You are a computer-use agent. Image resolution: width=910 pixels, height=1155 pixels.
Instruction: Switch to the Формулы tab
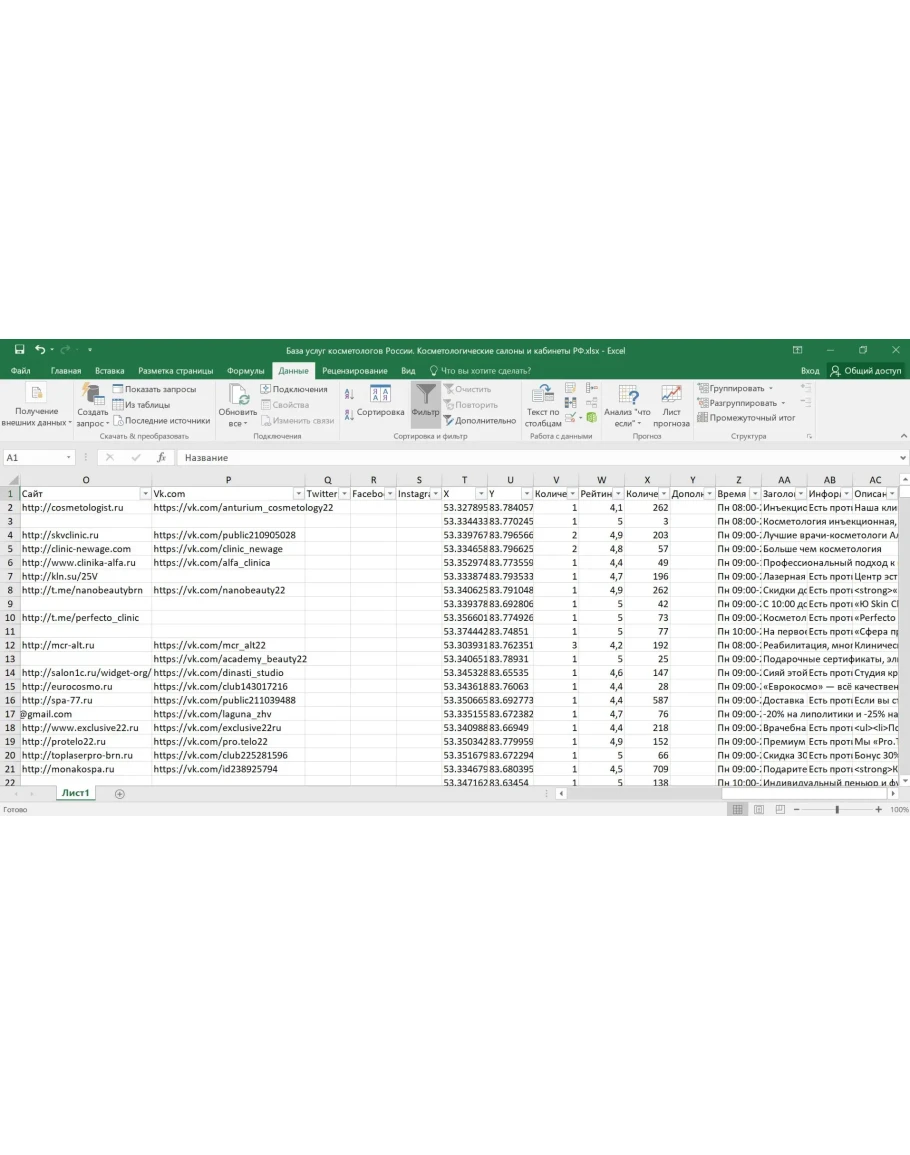tap(245, 371)
